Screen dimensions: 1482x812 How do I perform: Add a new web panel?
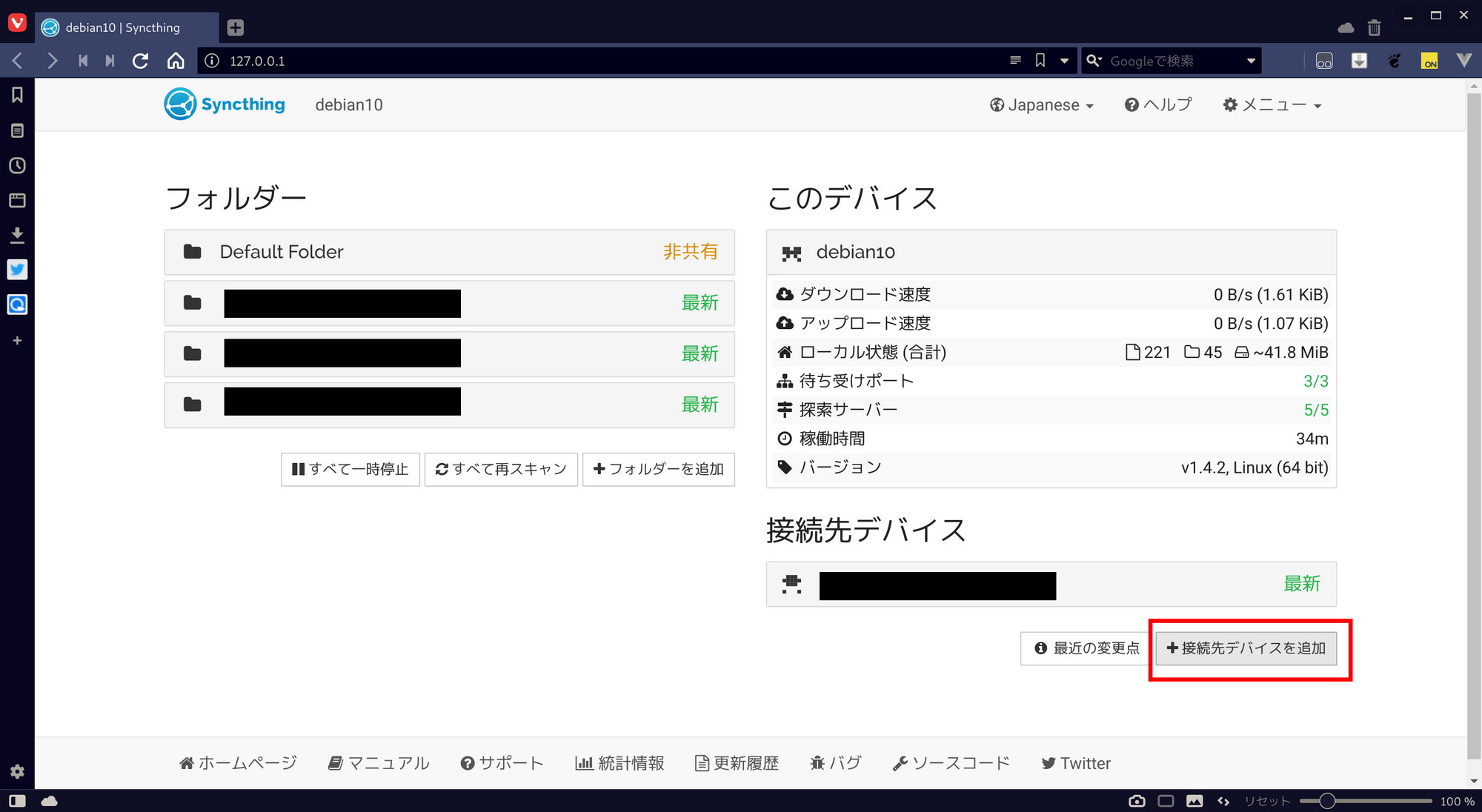pyautogui.click(x=17, y=341)
